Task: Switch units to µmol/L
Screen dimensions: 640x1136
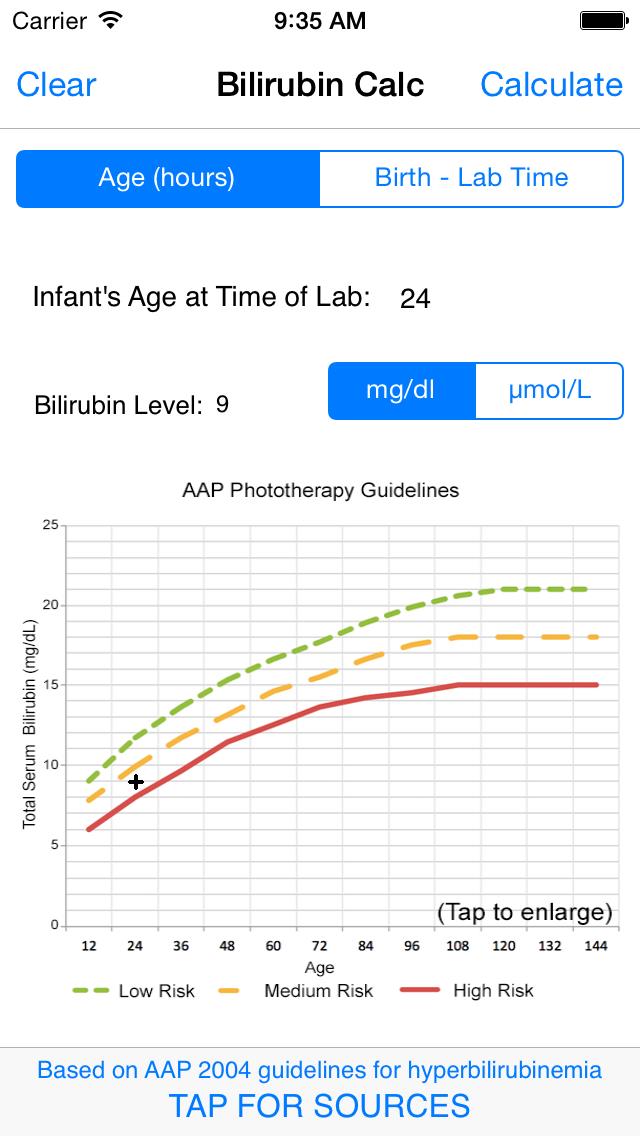Action: tap(549, 390)
